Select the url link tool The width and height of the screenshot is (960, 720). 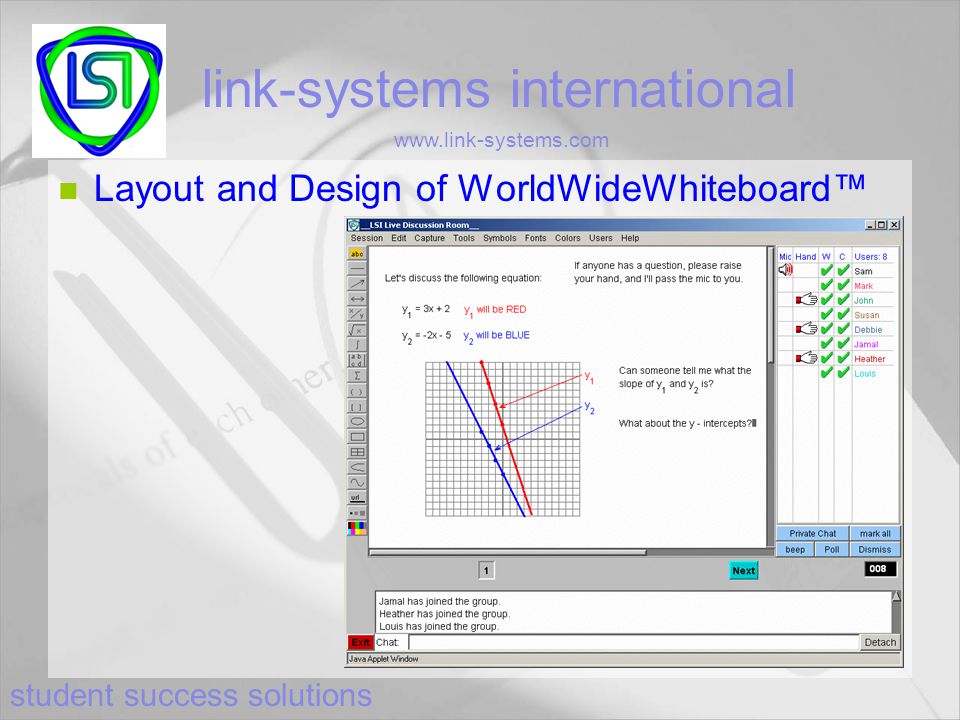[357, 498]
